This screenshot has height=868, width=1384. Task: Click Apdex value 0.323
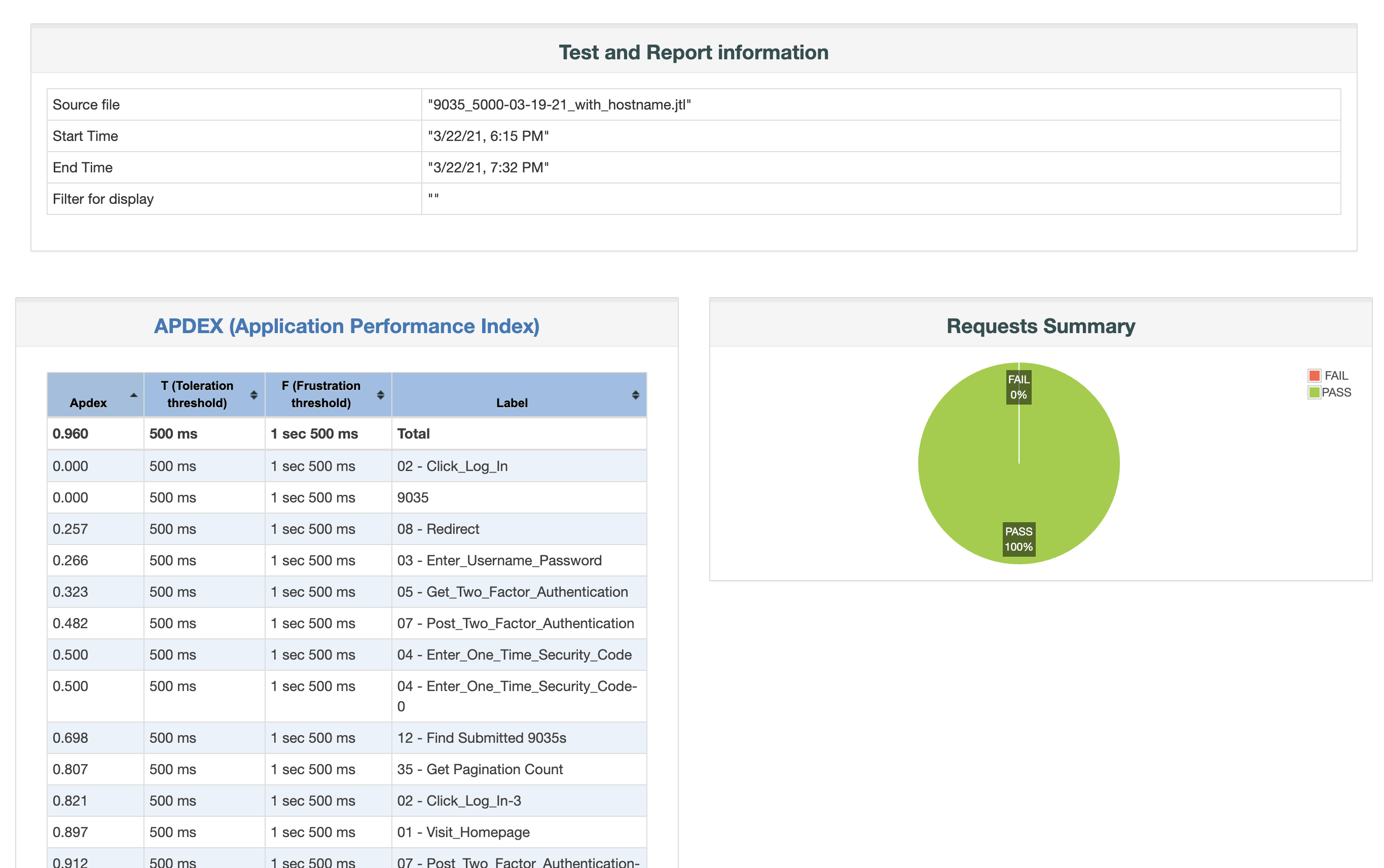click(x=70, y=592)
